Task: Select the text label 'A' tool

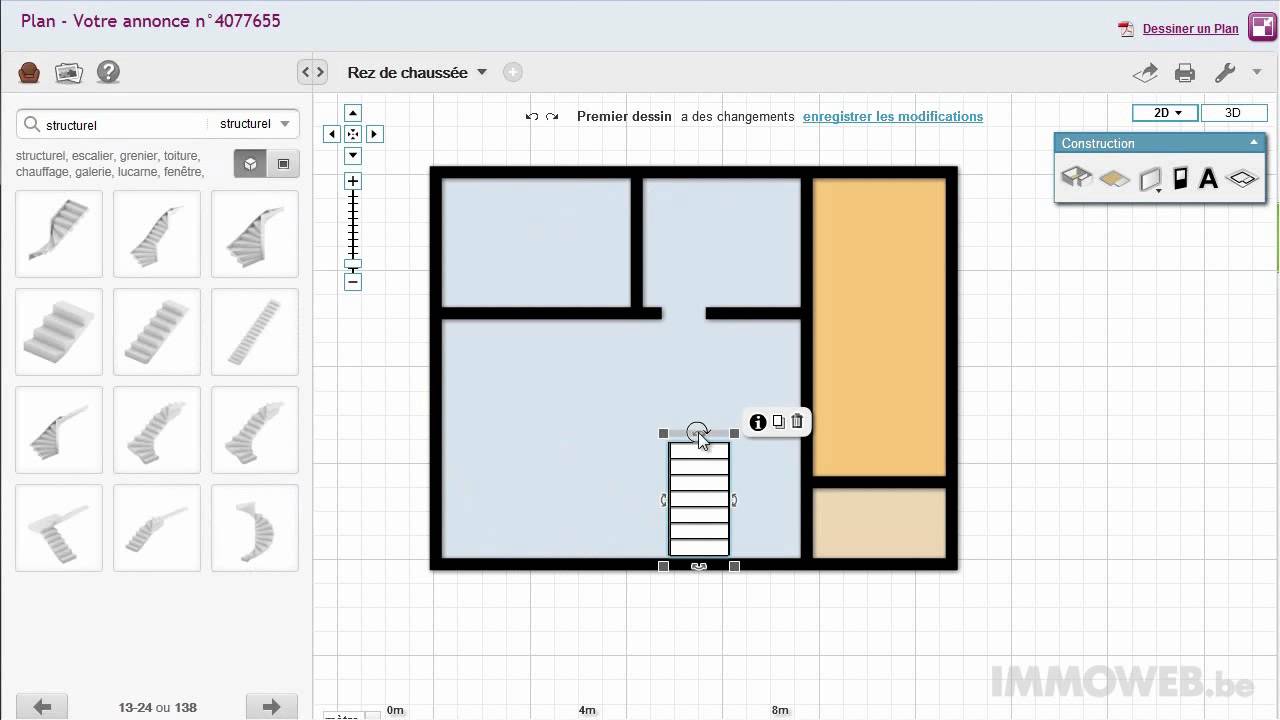Action: click(1208, 179)
